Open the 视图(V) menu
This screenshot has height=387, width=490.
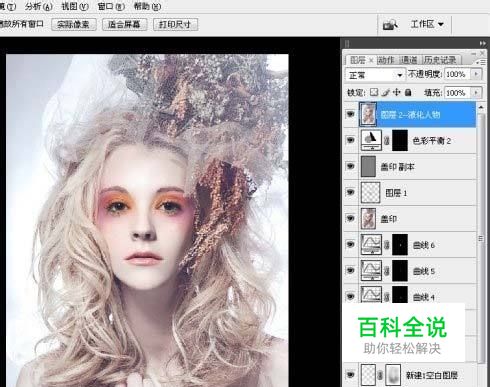(75, 6)
